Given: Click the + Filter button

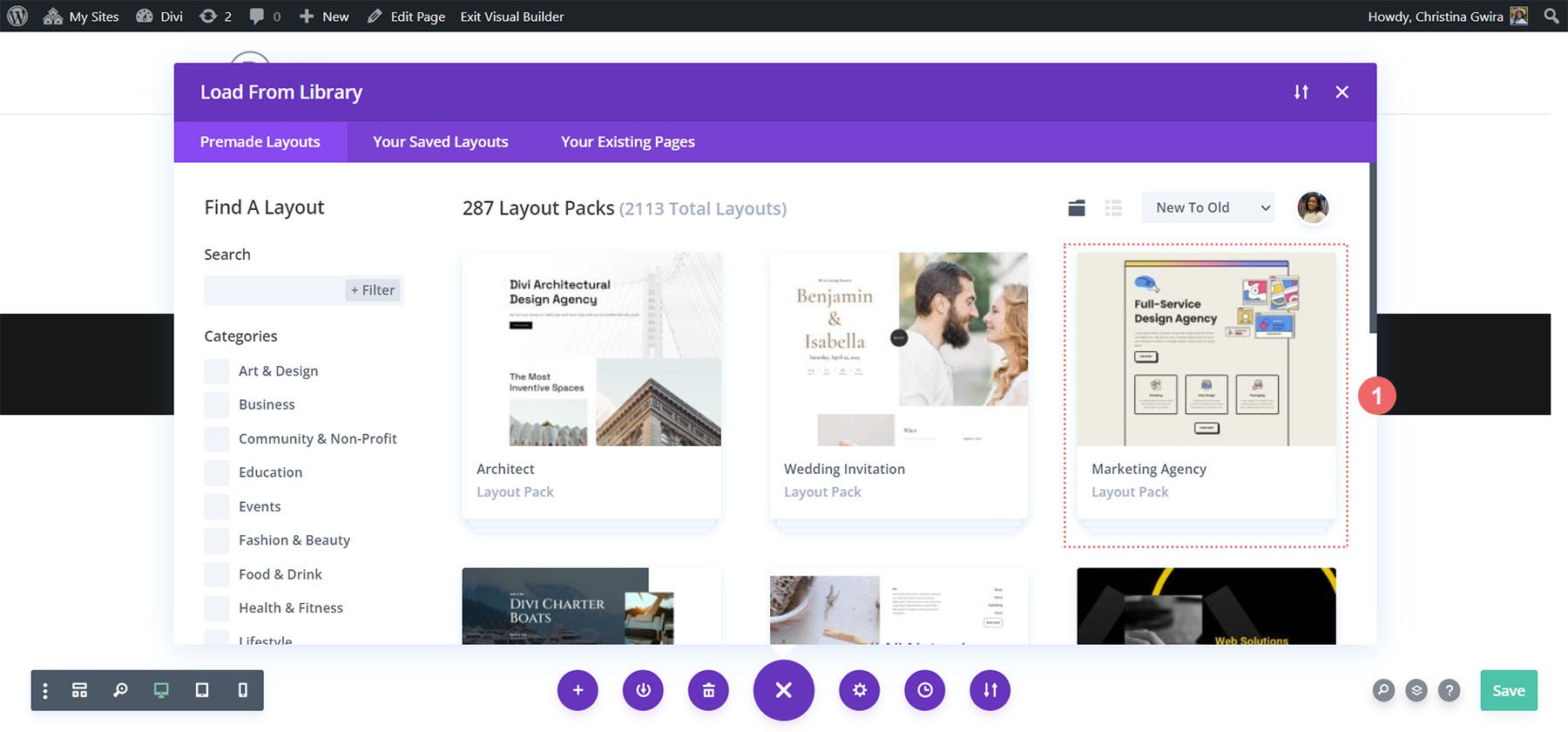Looking at the screenshot, I should [x=373, y=290].
